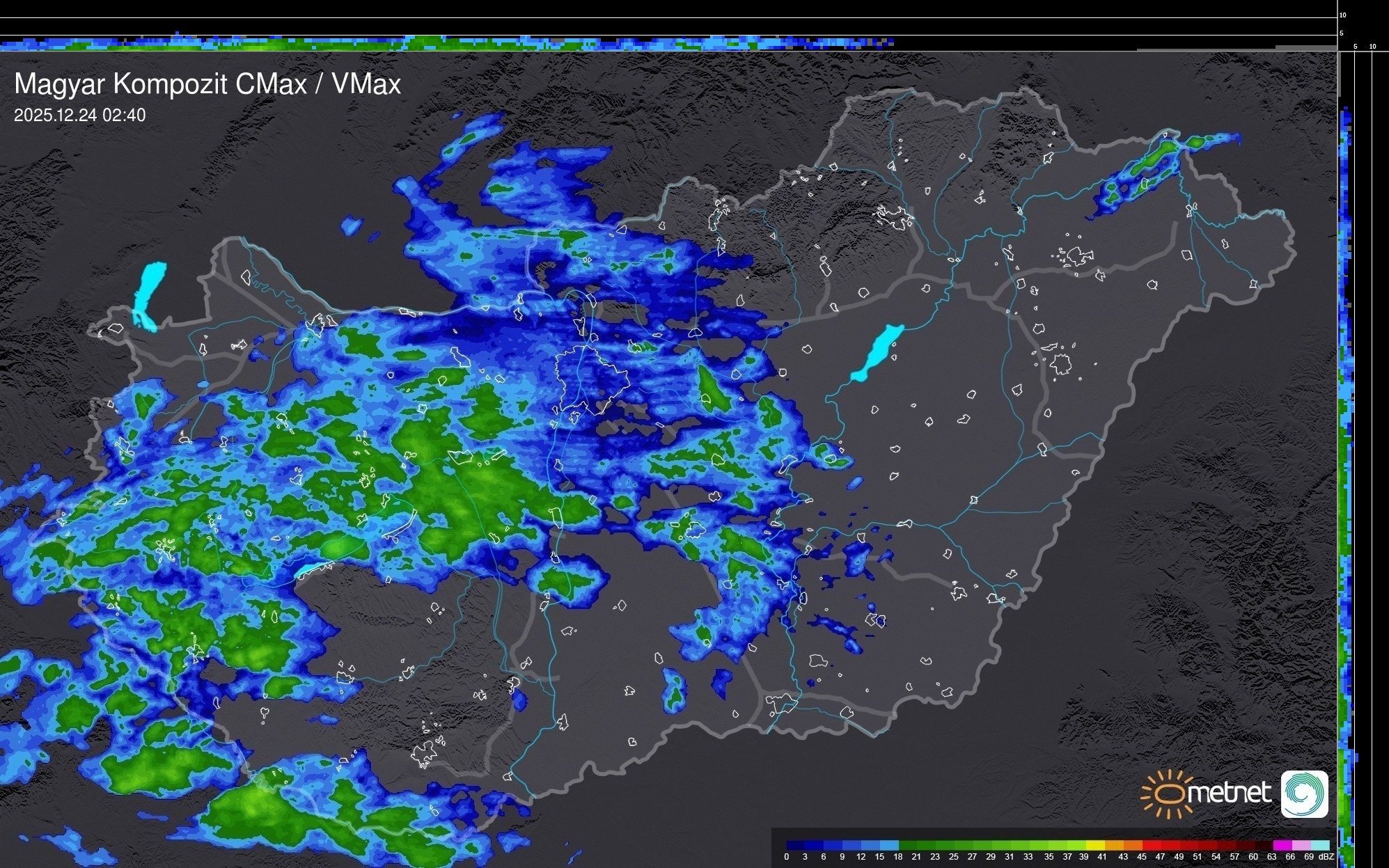Click the pale cyan 69 dBZ legend swatch
Image resolution: width=1389 pixels, height=868 pixels.
[1320, 845]
